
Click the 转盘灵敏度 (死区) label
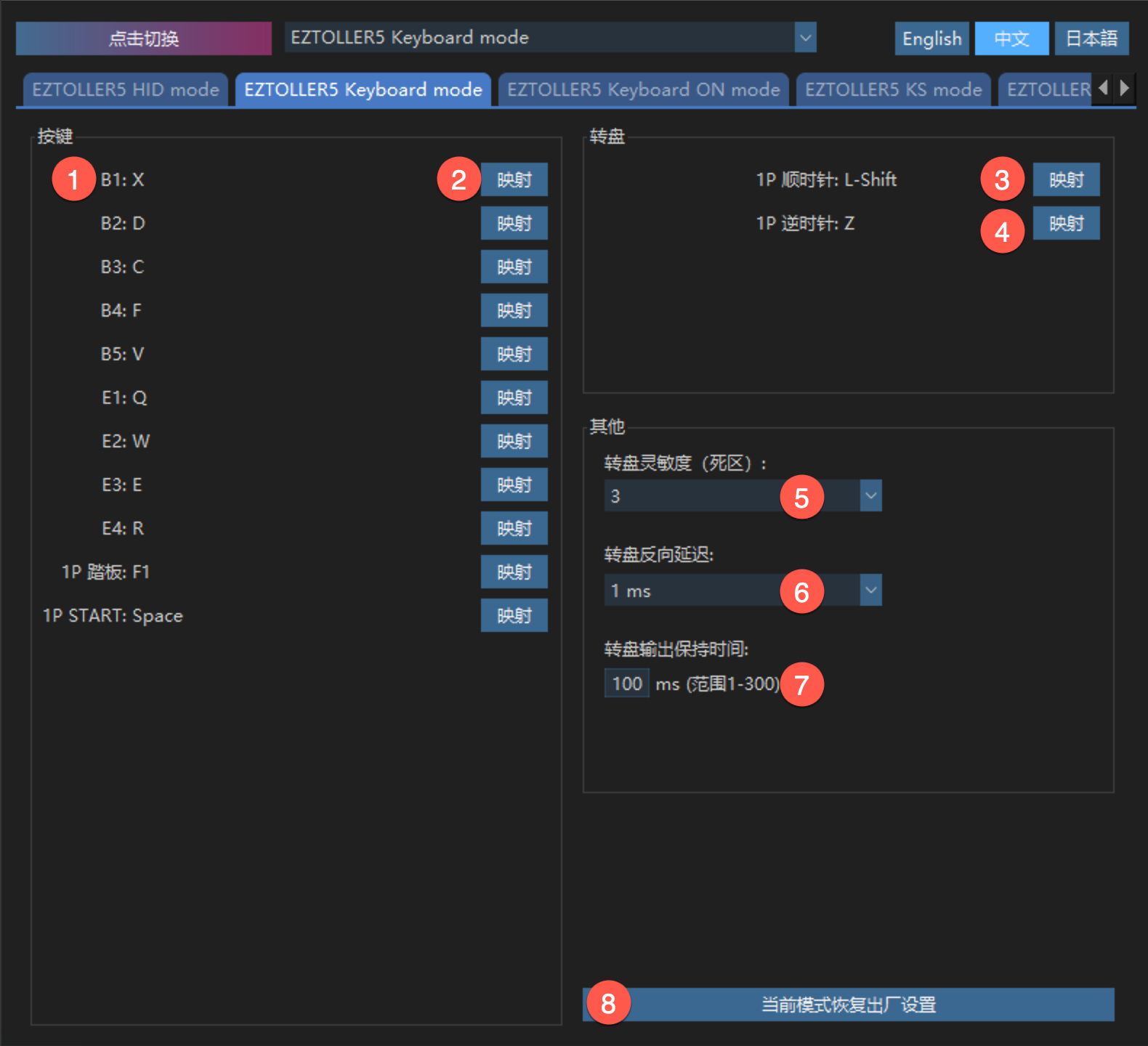tap(685, 463)
